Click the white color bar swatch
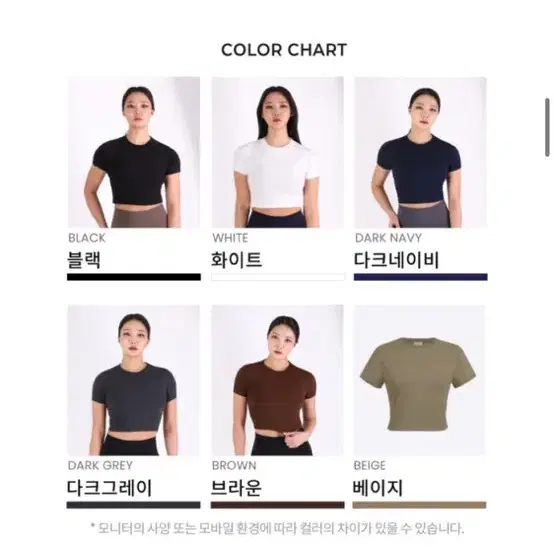Screen dimensions: 554x554 (278, 277)
